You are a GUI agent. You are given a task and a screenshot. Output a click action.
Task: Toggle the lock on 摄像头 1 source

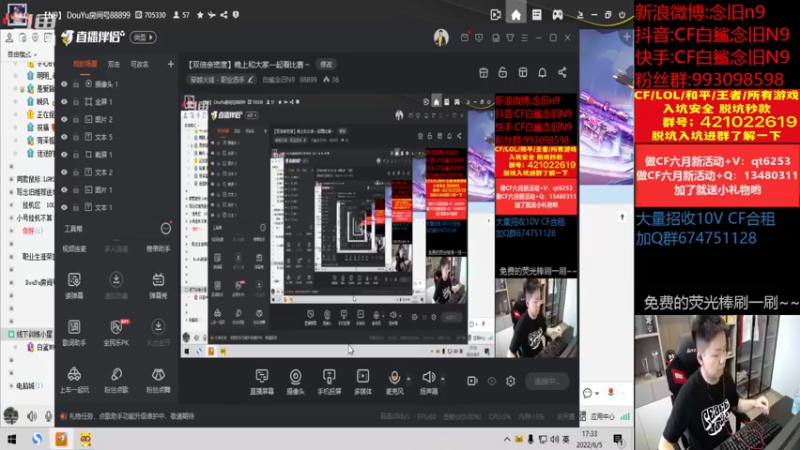pos(76,84)
